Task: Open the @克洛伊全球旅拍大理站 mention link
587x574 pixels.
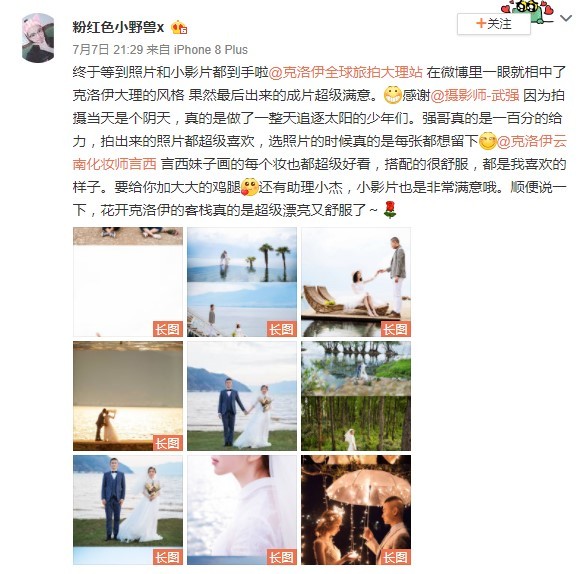Action: [x=346, y=72]
